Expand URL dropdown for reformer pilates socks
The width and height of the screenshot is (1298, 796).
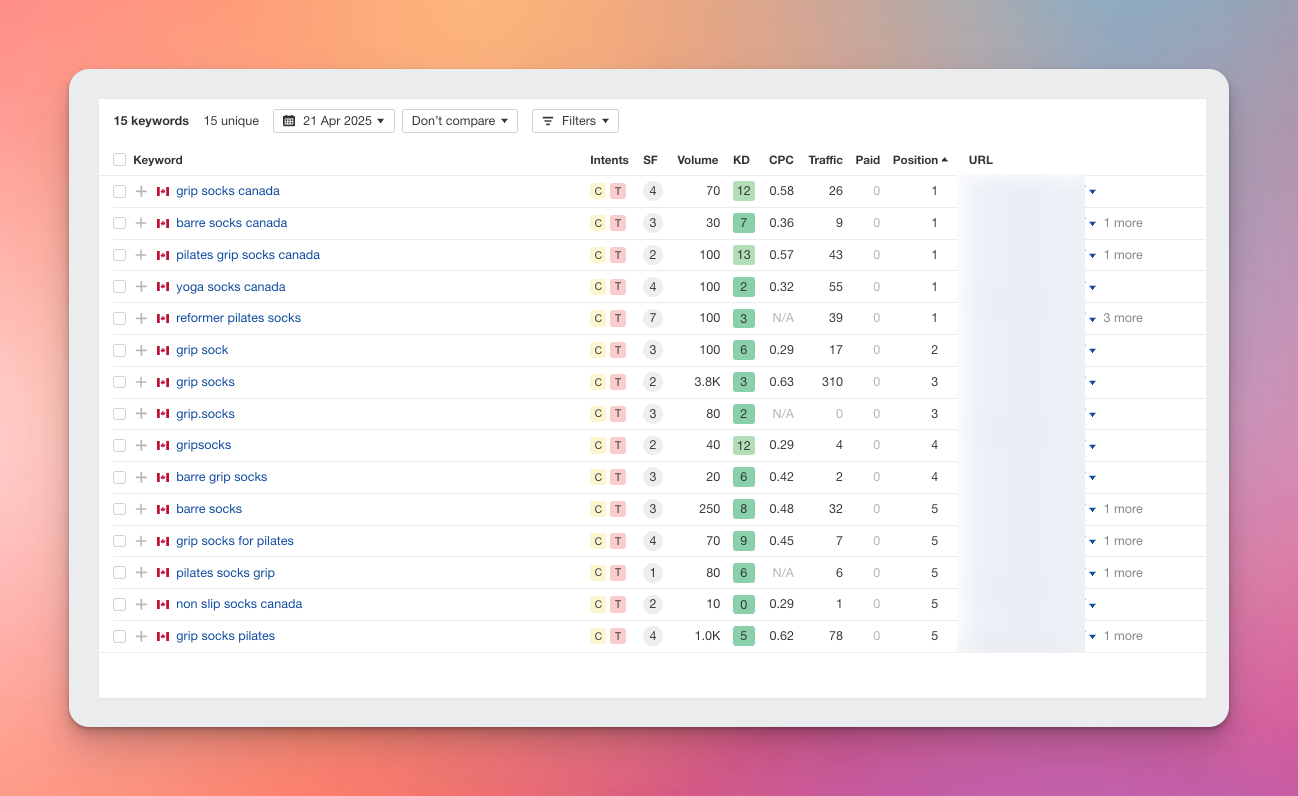[1092, 319]
